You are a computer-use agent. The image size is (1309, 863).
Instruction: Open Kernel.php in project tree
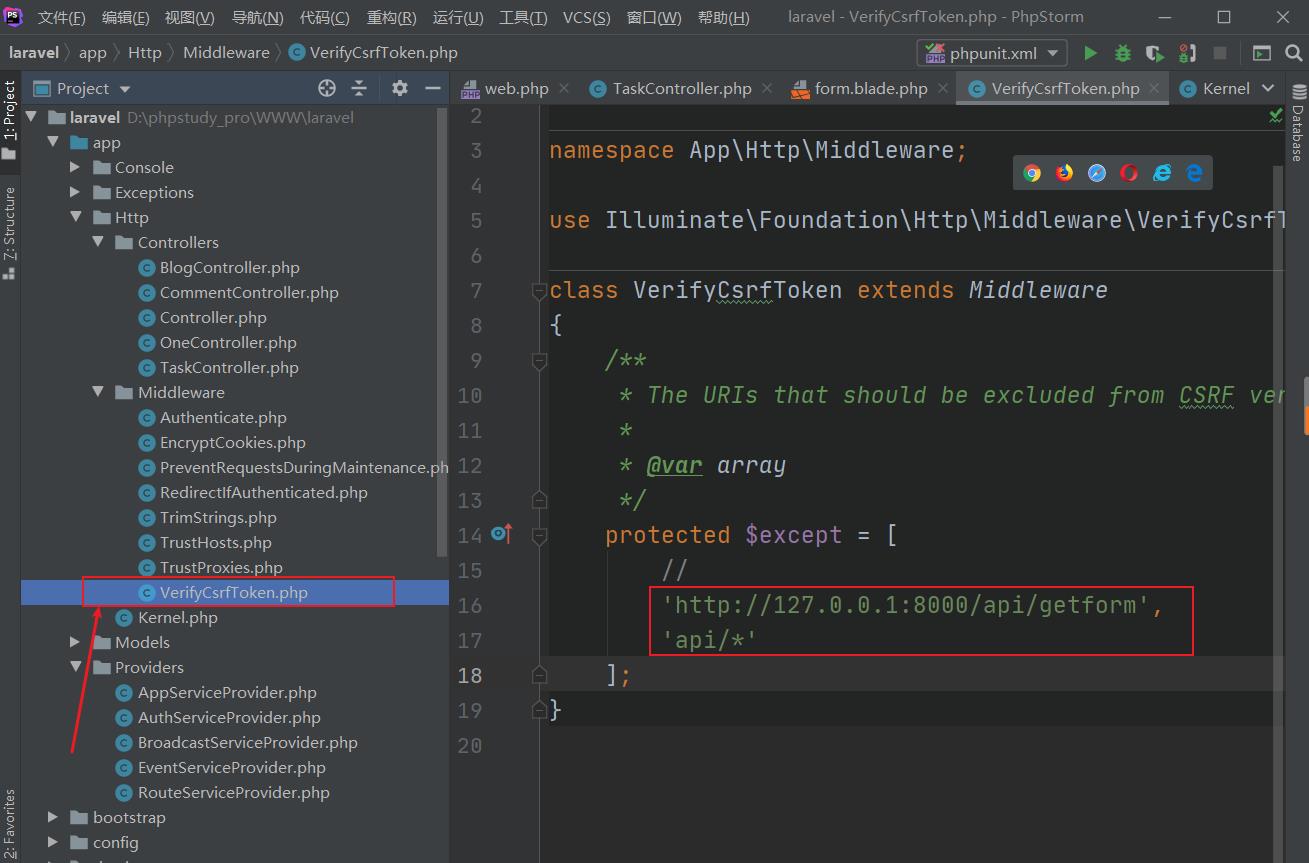point(177,617)
